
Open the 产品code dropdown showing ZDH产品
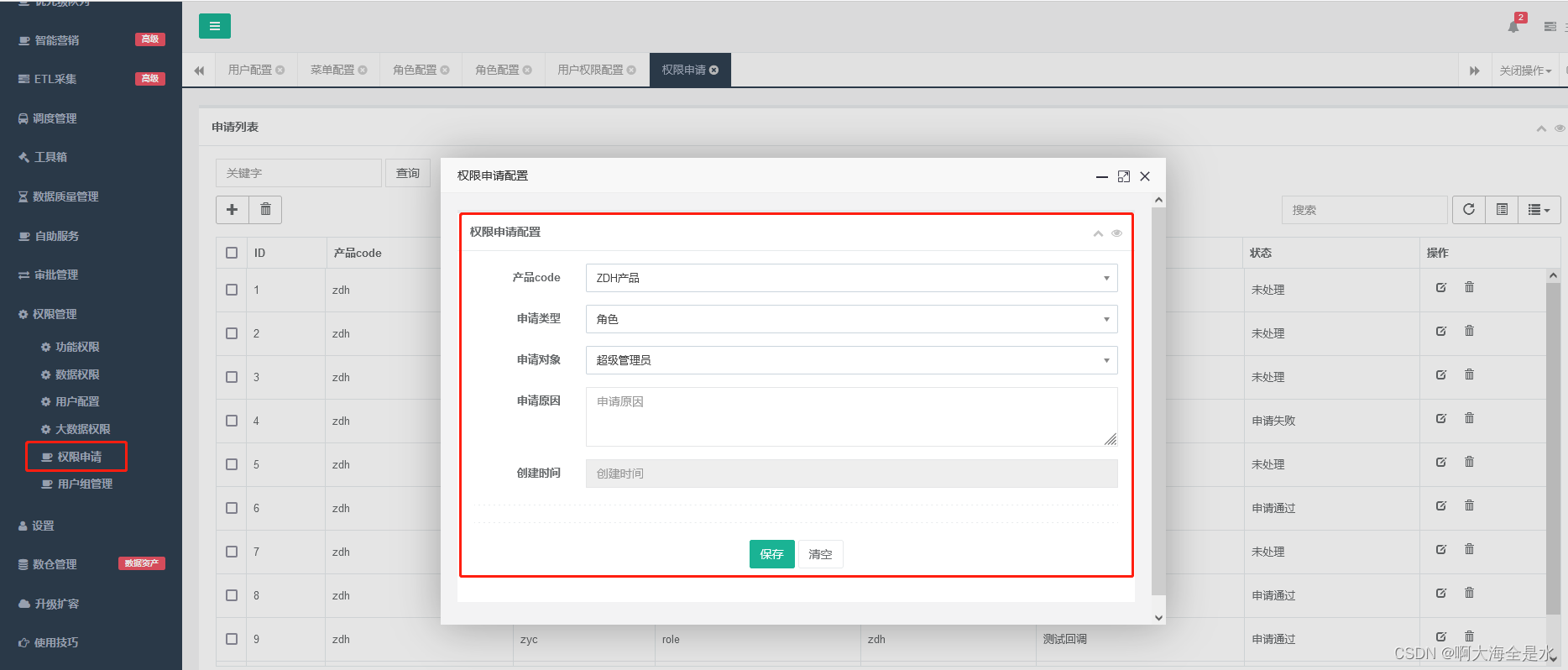[x=851, y=278]
